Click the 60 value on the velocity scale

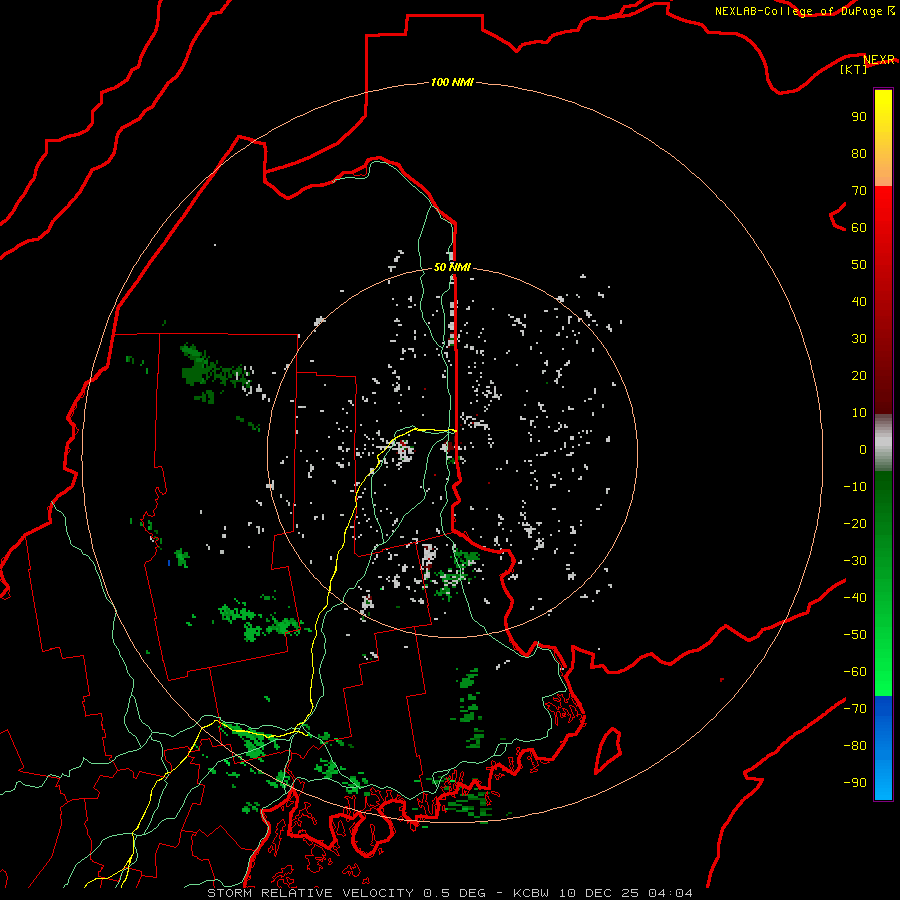[x=859, y=227]
